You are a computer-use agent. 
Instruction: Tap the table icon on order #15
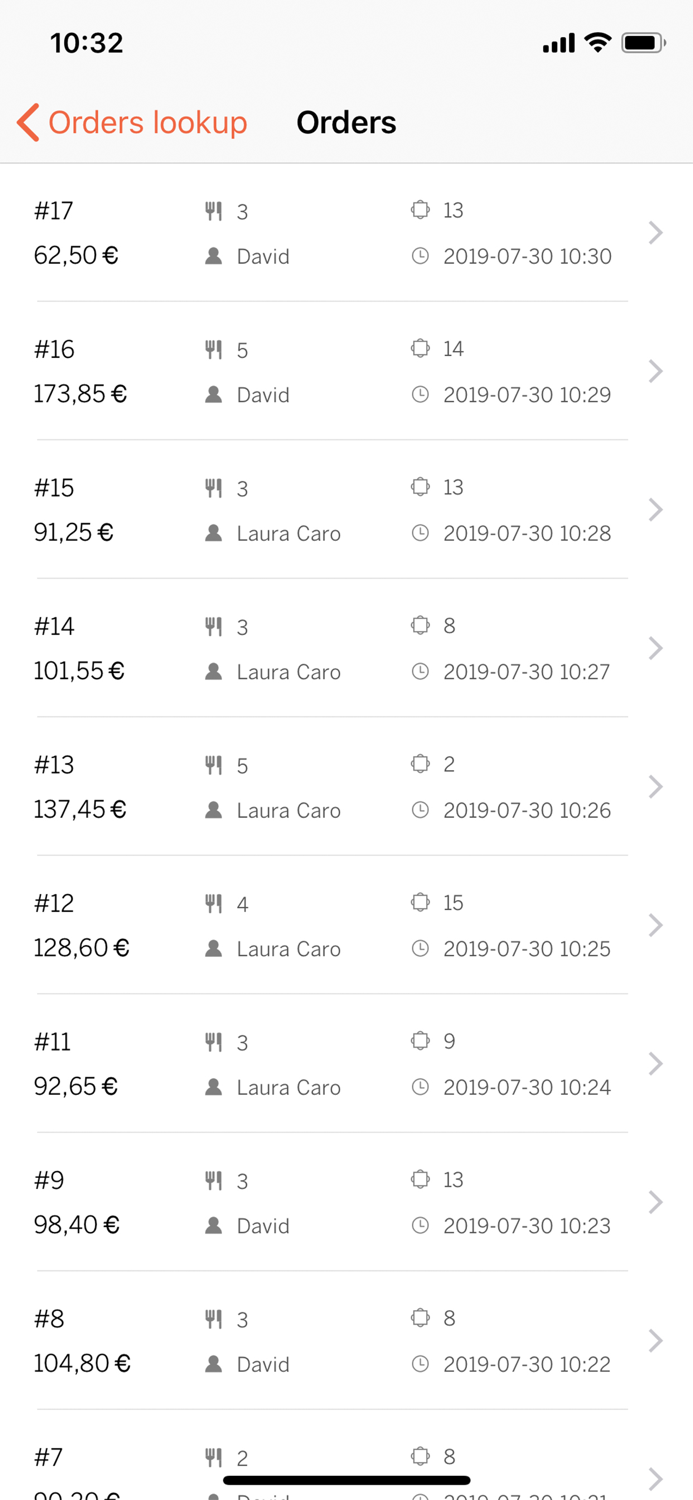pyautogui.click(x=420, y=487)
